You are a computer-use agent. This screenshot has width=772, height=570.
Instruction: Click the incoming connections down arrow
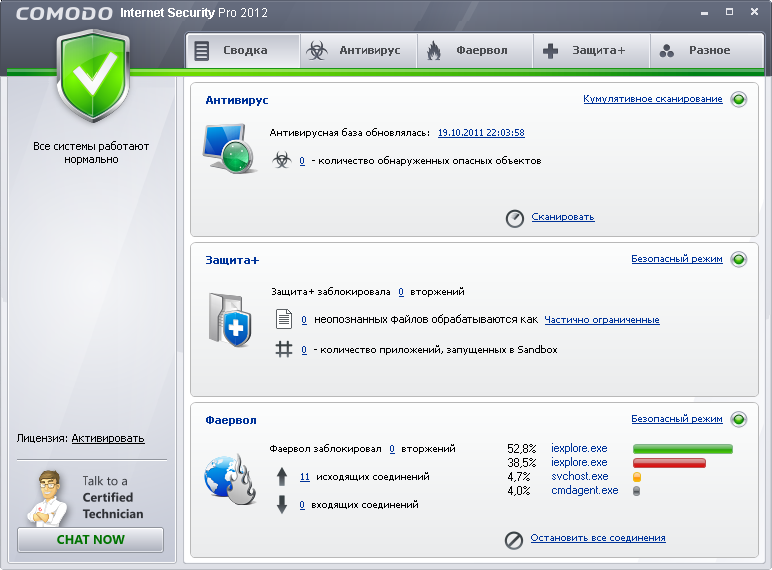point(282,505)
